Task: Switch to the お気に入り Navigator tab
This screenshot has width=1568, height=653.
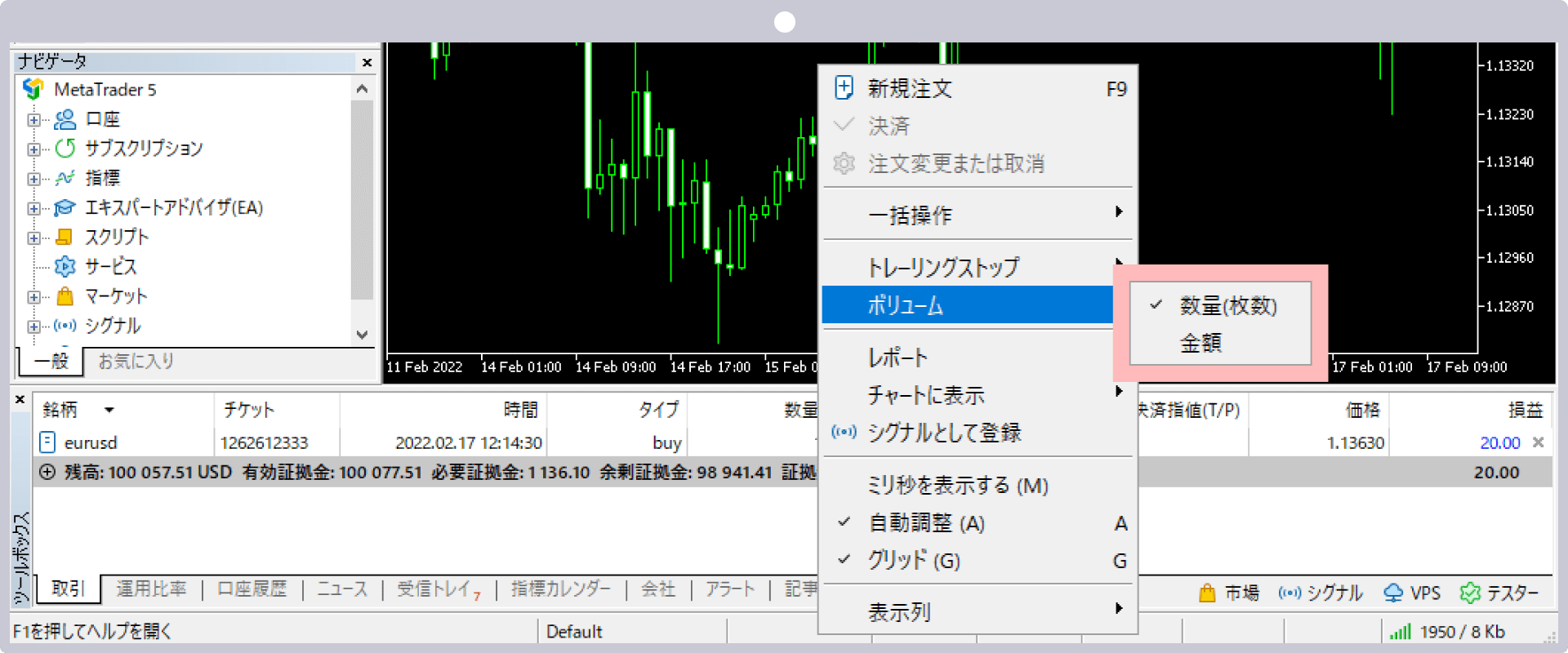Action: tap(136, 361)
